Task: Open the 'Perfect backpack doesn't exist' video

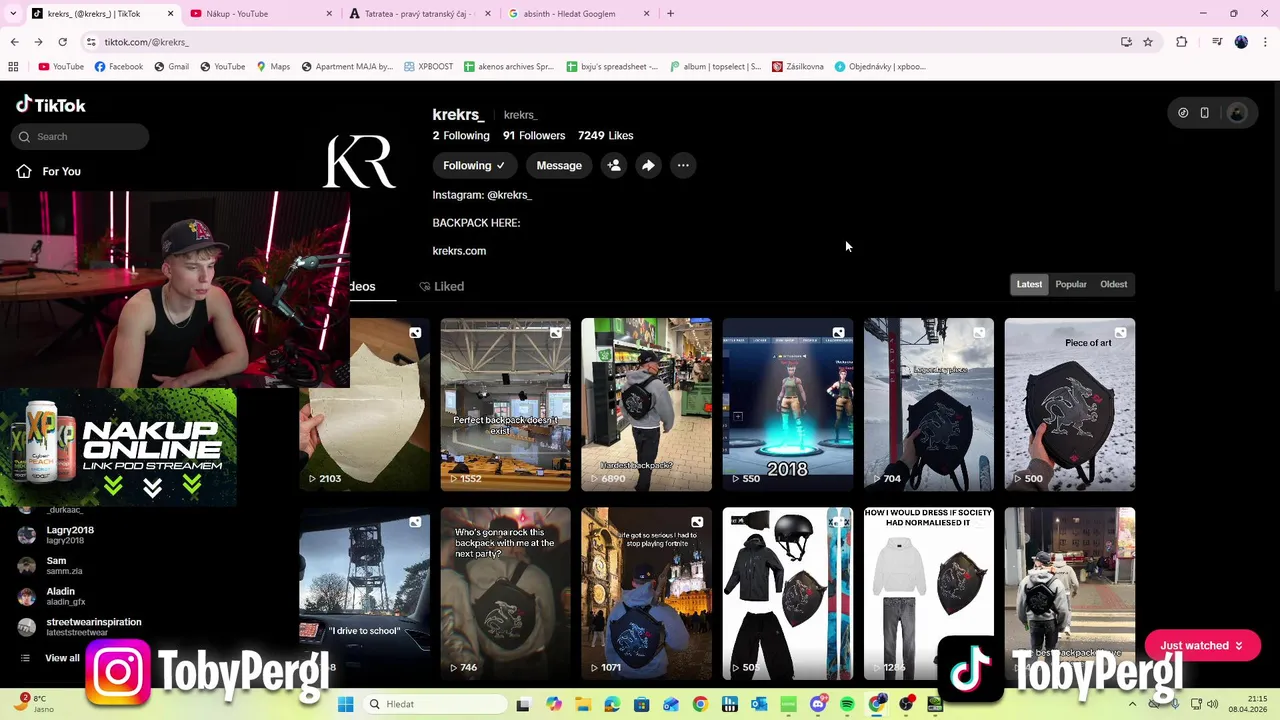Action: click(506, 404)
